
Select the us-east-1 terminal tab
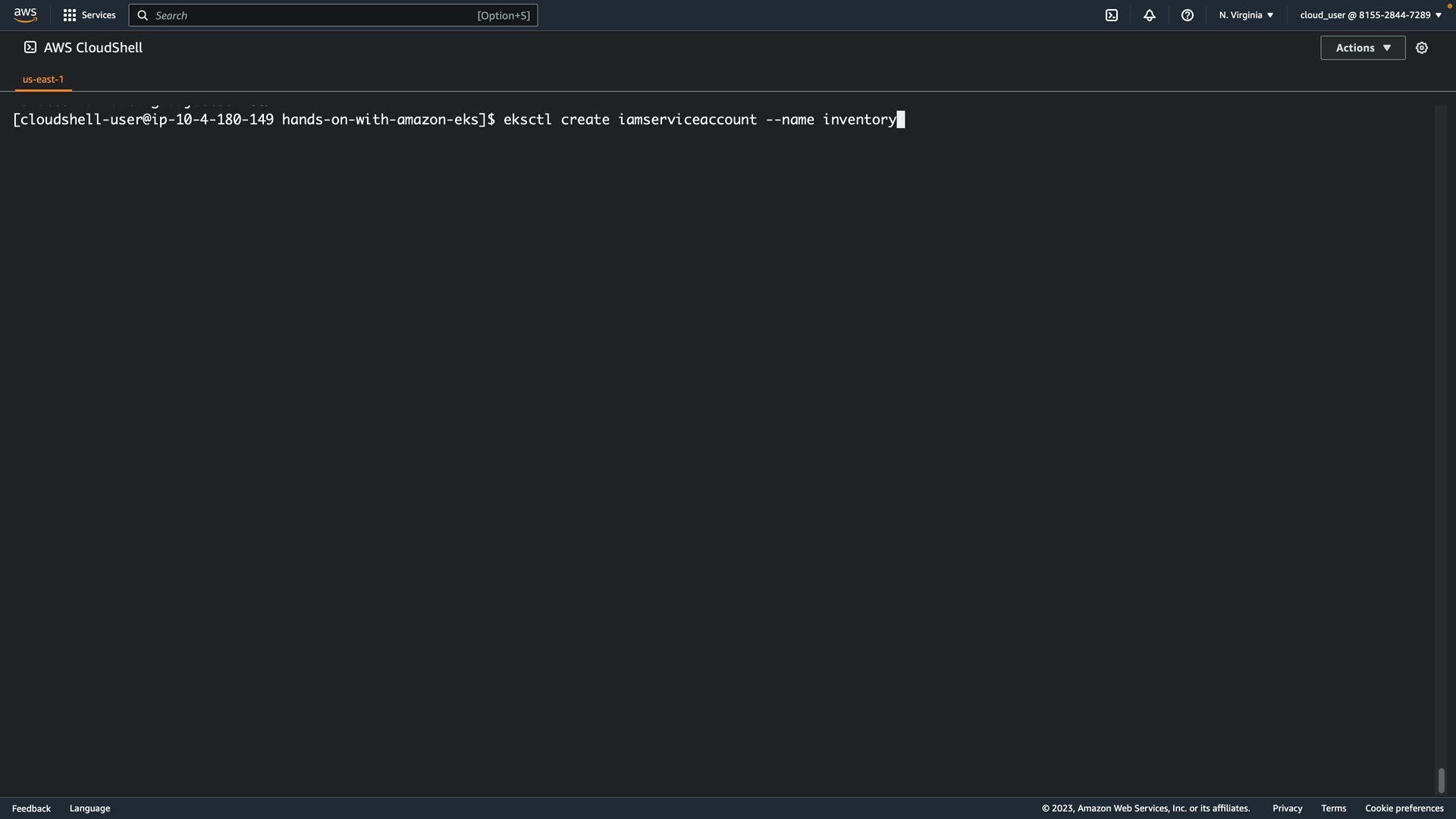click(43, 79)
